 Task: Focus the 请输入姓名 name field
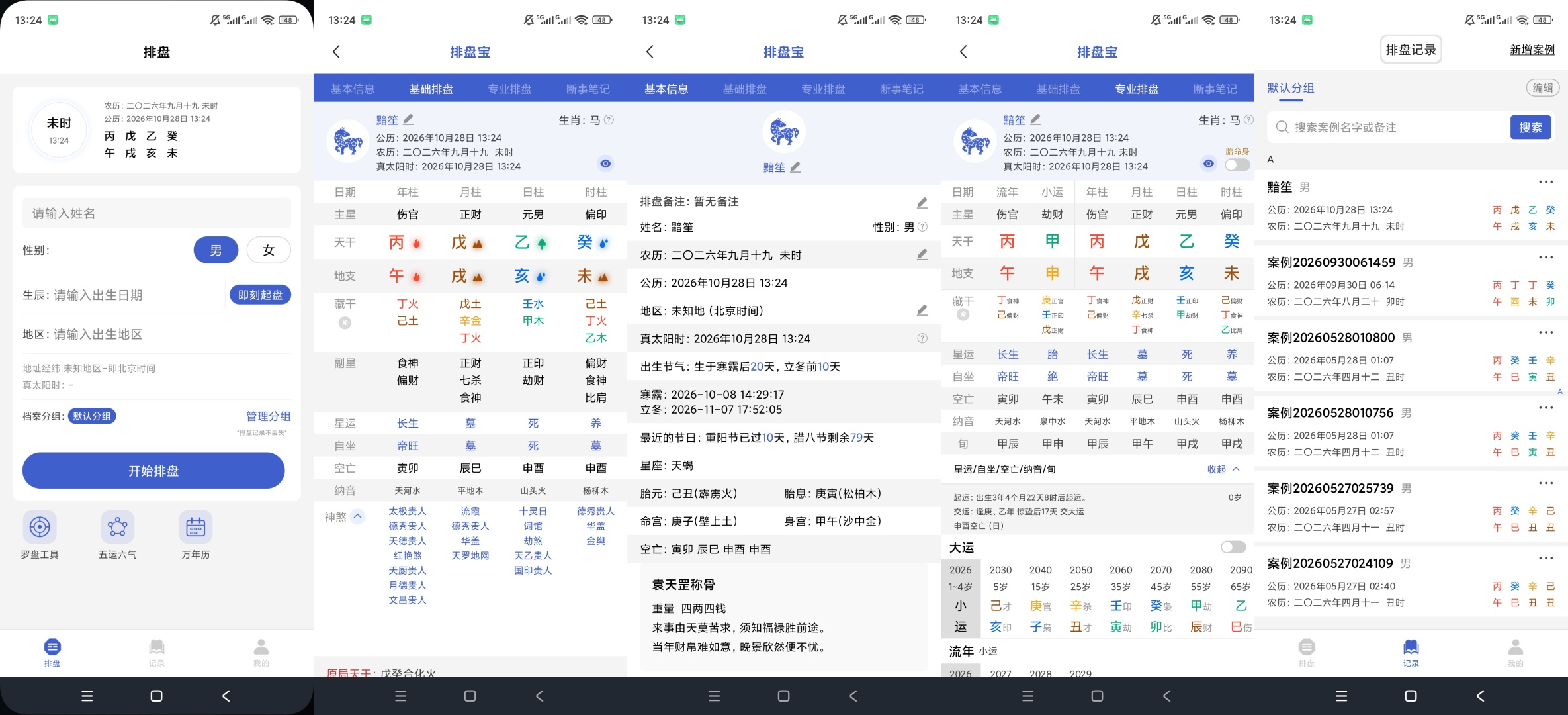157,213
